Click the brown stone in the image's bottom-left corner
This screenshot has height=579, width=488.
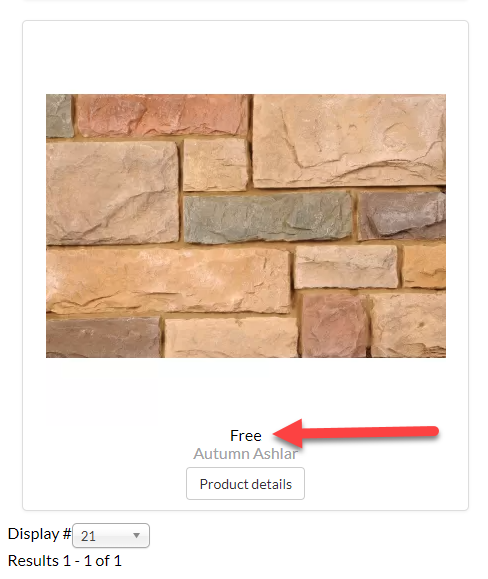click(103, 338)
